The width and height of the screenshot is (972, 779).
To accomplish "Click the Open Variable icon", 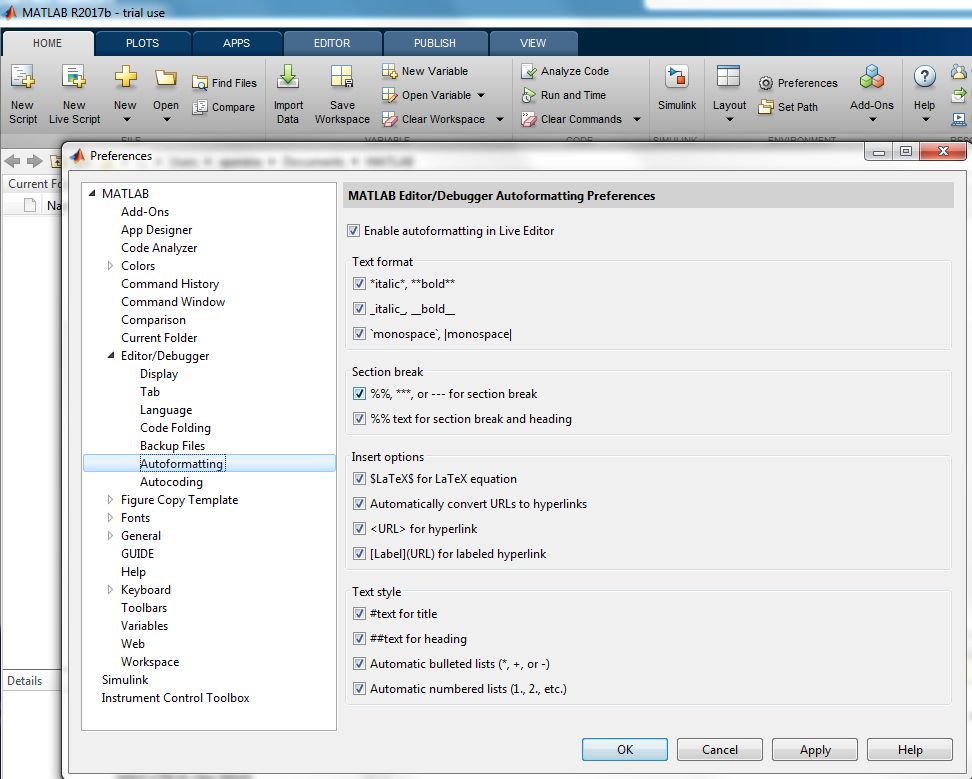I will [389, 95].
